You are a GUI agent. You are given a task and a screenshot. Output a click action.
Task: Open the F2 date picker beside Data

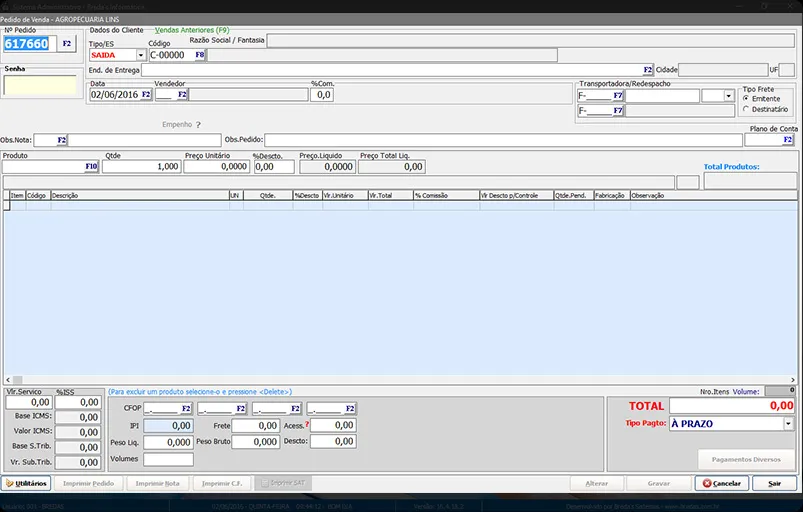146,95
